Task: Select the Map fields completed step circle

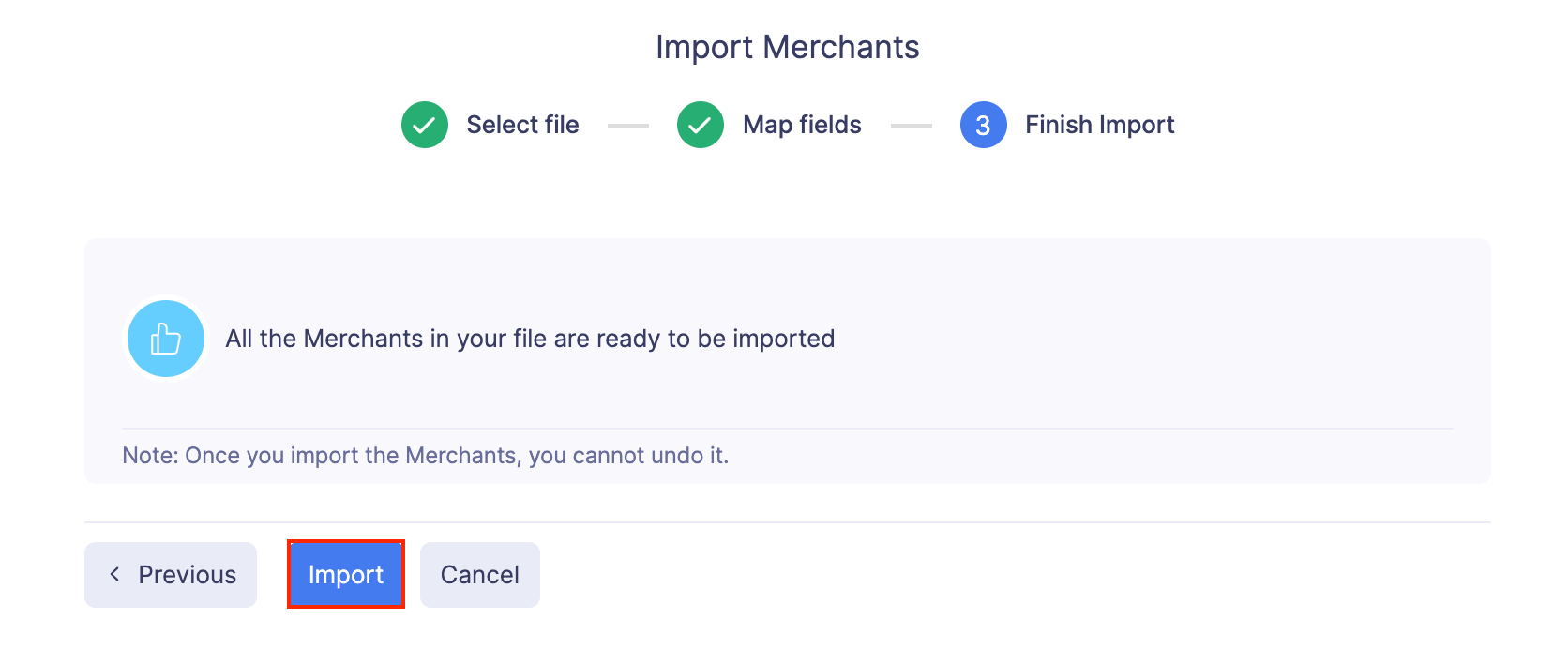Action: pyautogui.click(x=700, y=124)
